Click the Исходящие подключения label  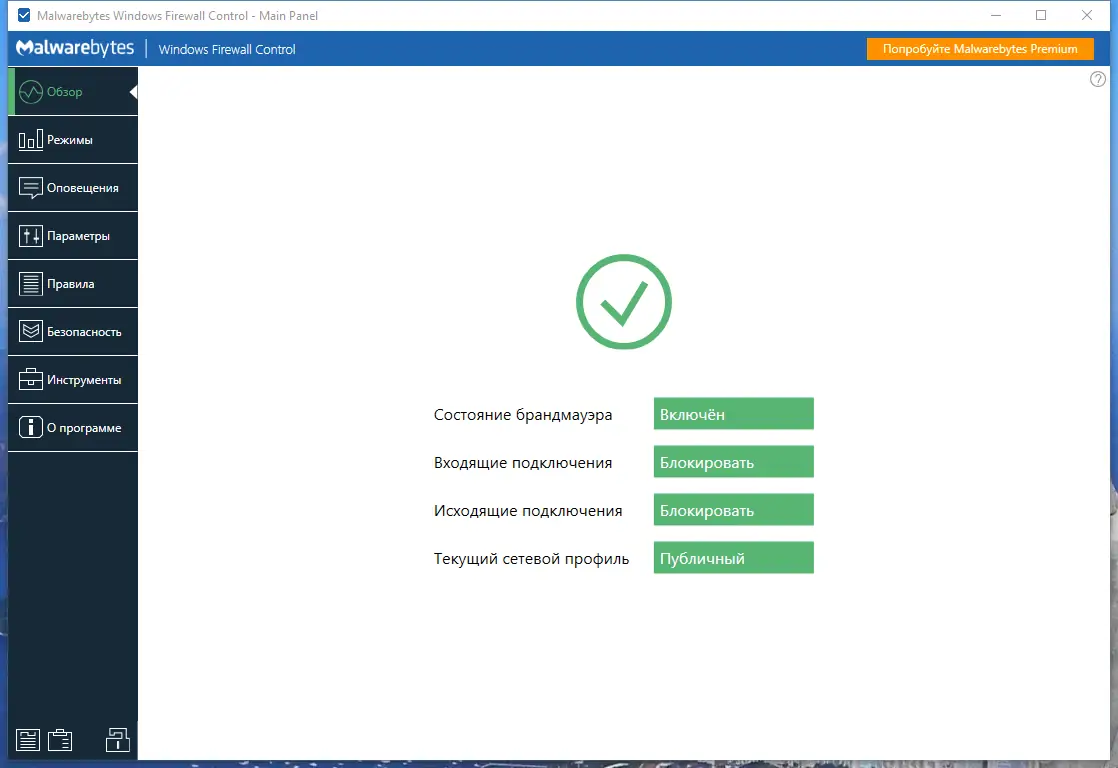click(528, 511)
